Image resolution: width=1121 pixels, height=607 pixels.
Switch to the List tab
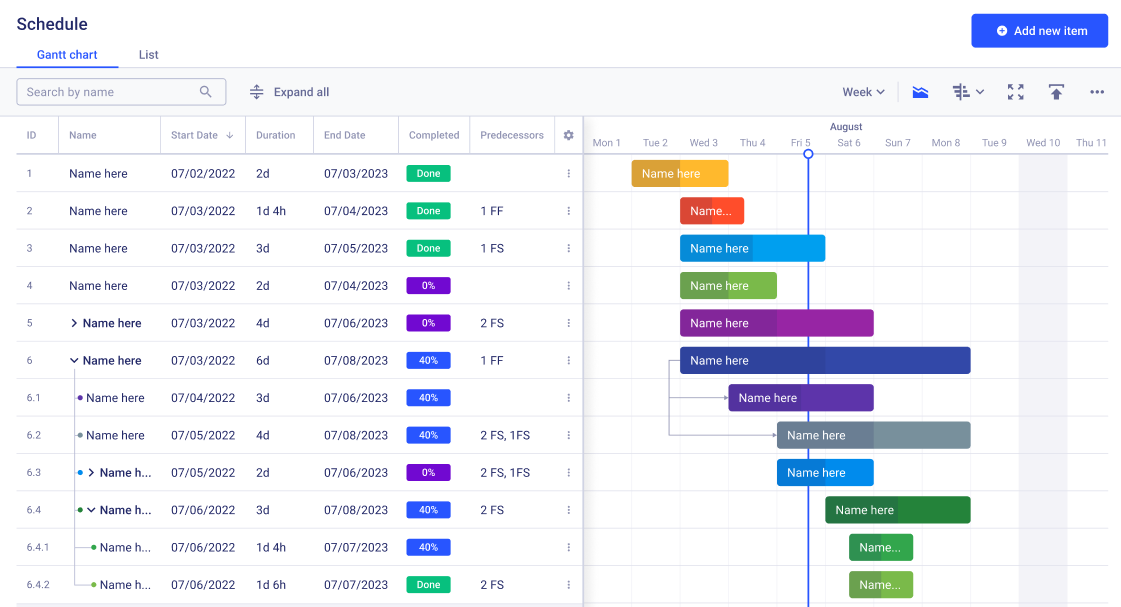[x=148, y=55]
